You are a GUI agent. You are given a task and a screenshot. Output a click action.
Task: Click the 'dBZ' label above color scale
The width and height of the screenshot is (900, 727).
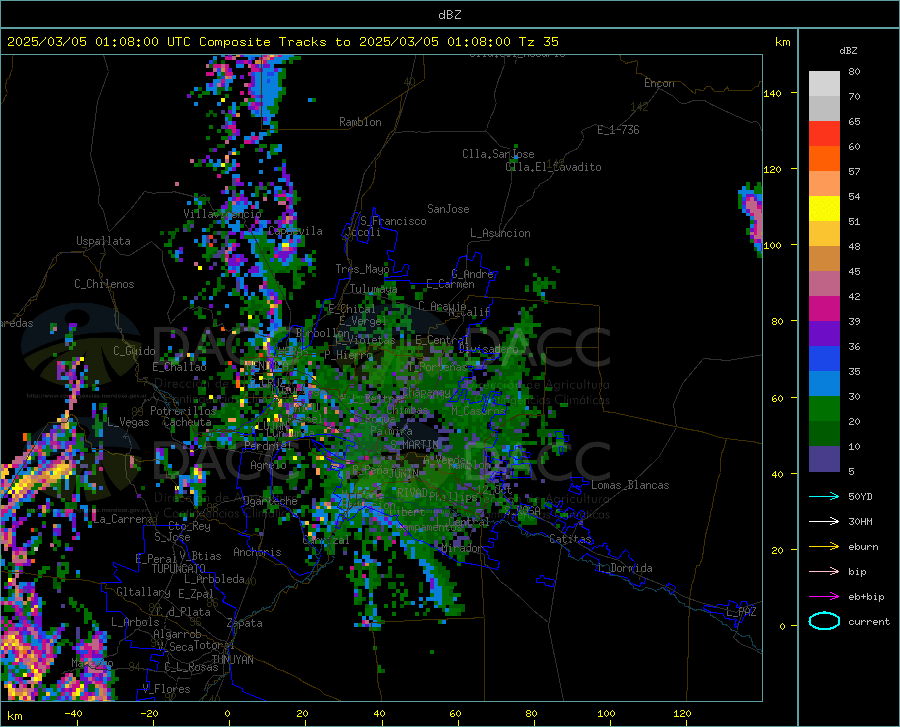848,50
